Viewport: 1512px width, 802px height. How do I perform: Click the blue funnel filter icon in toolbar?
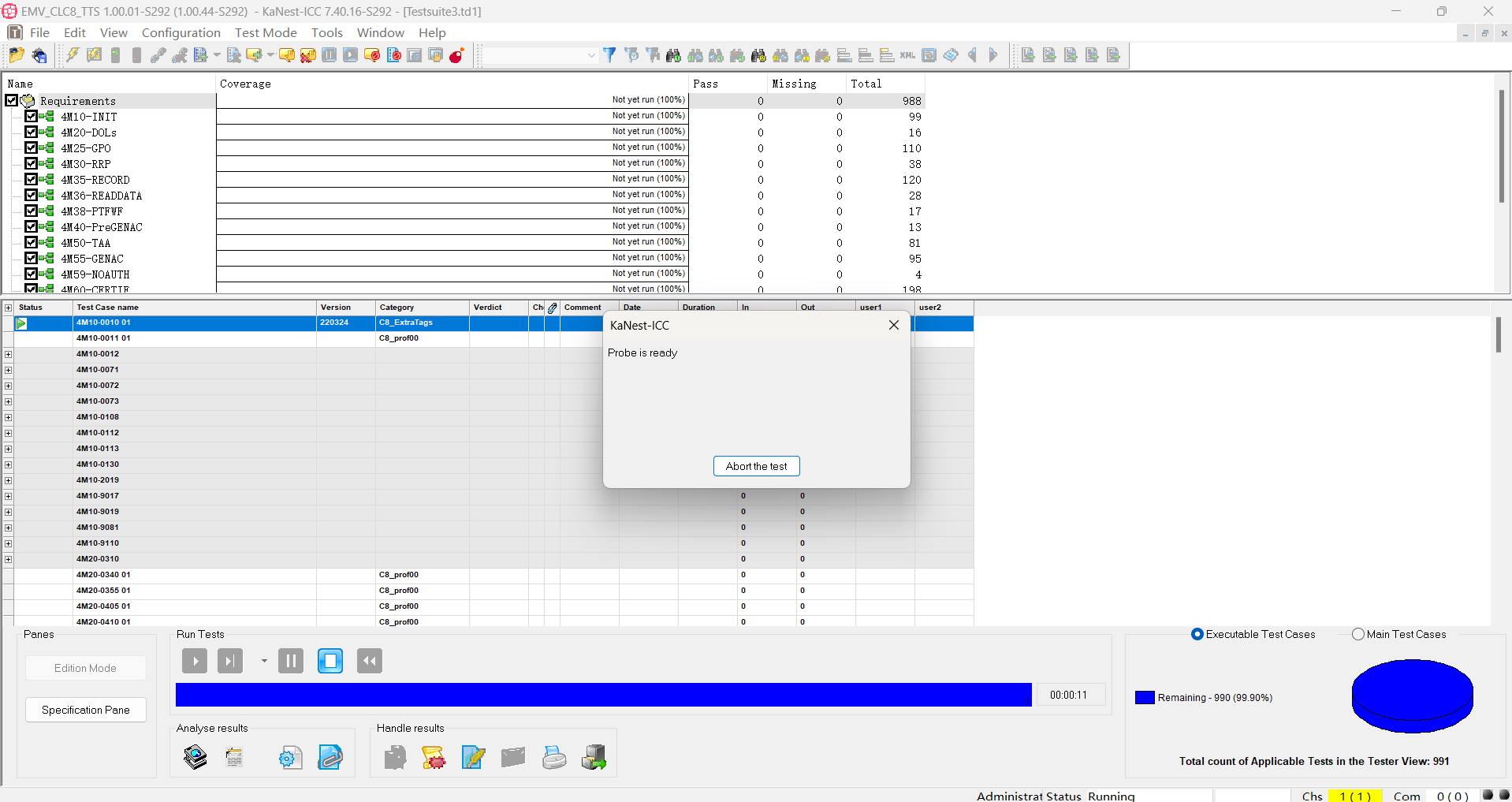(x=609, y=55)
